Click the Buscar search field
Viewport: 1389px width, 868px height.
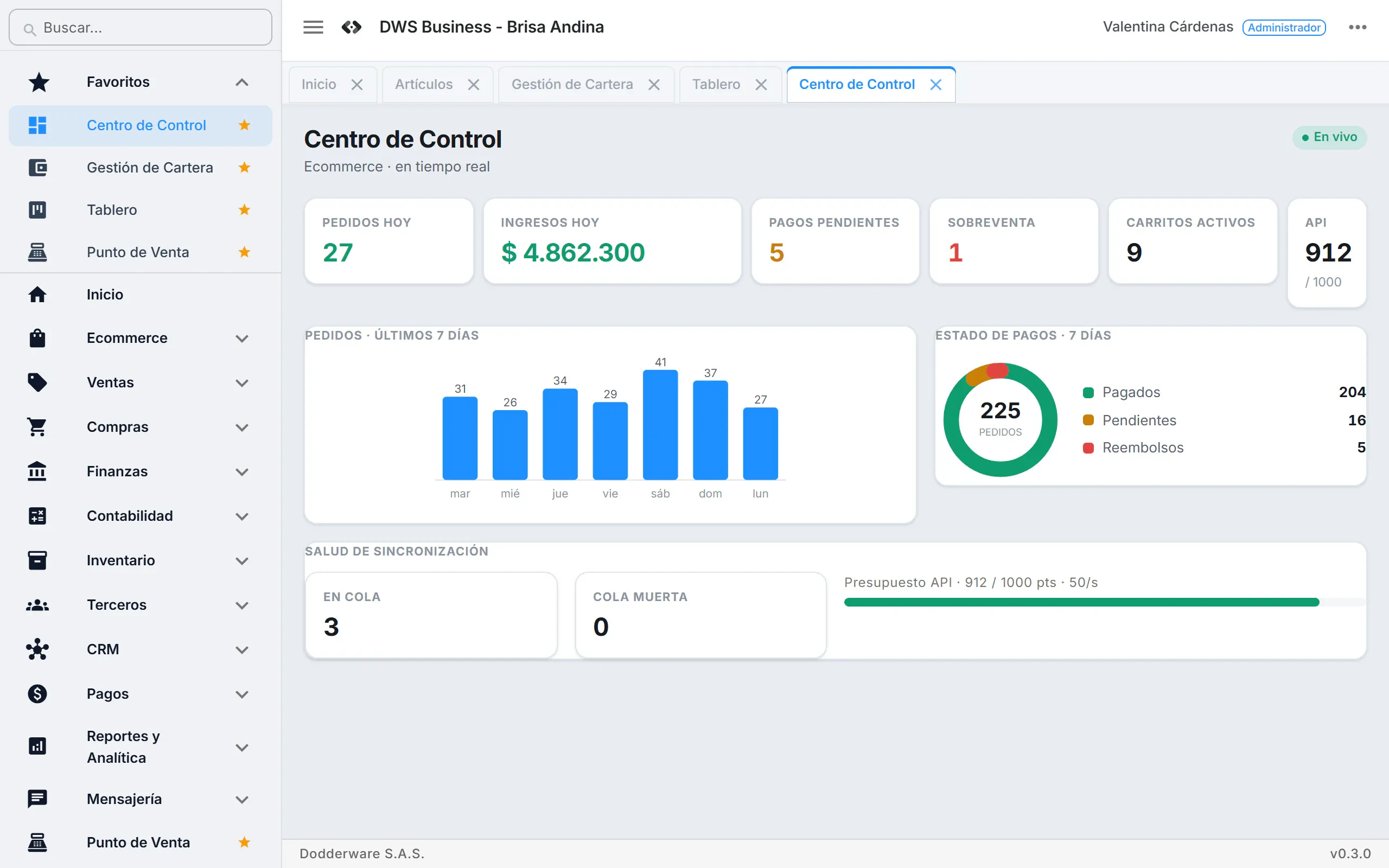[x=141, y=28]
